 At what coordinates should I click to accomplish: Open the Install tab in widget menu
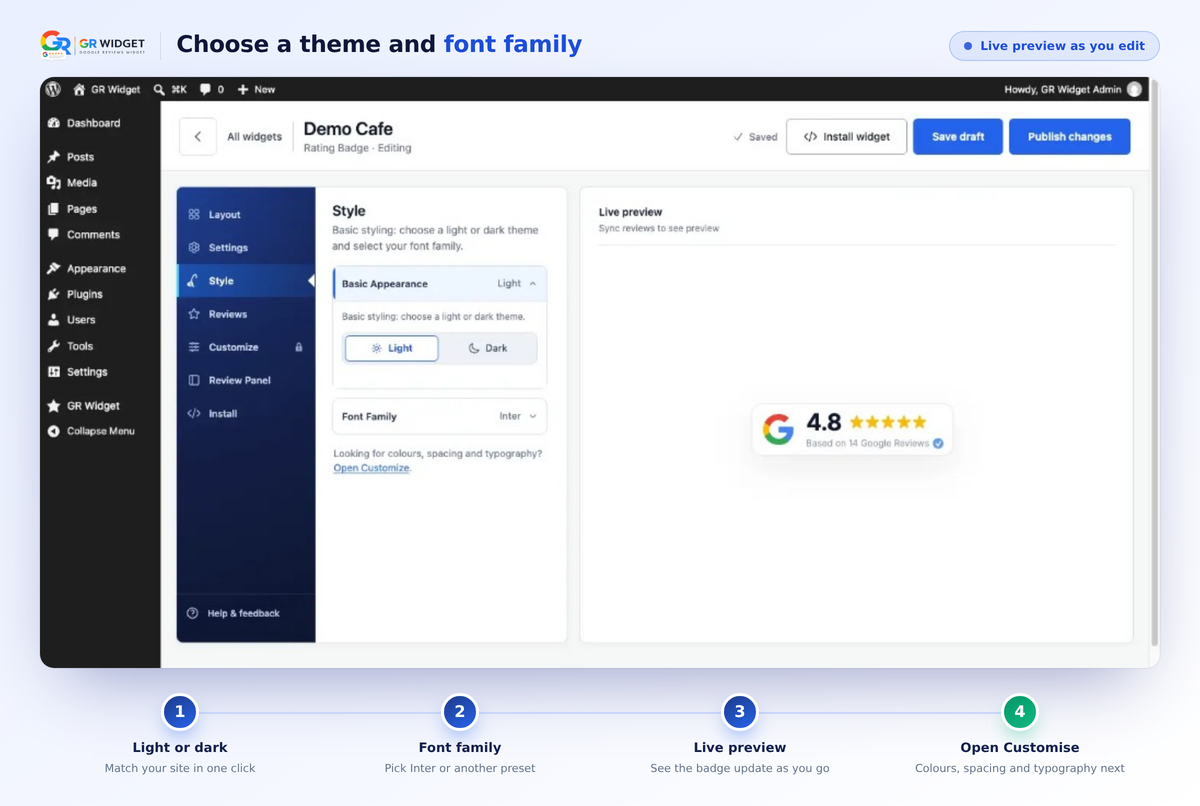coord(246,413)
